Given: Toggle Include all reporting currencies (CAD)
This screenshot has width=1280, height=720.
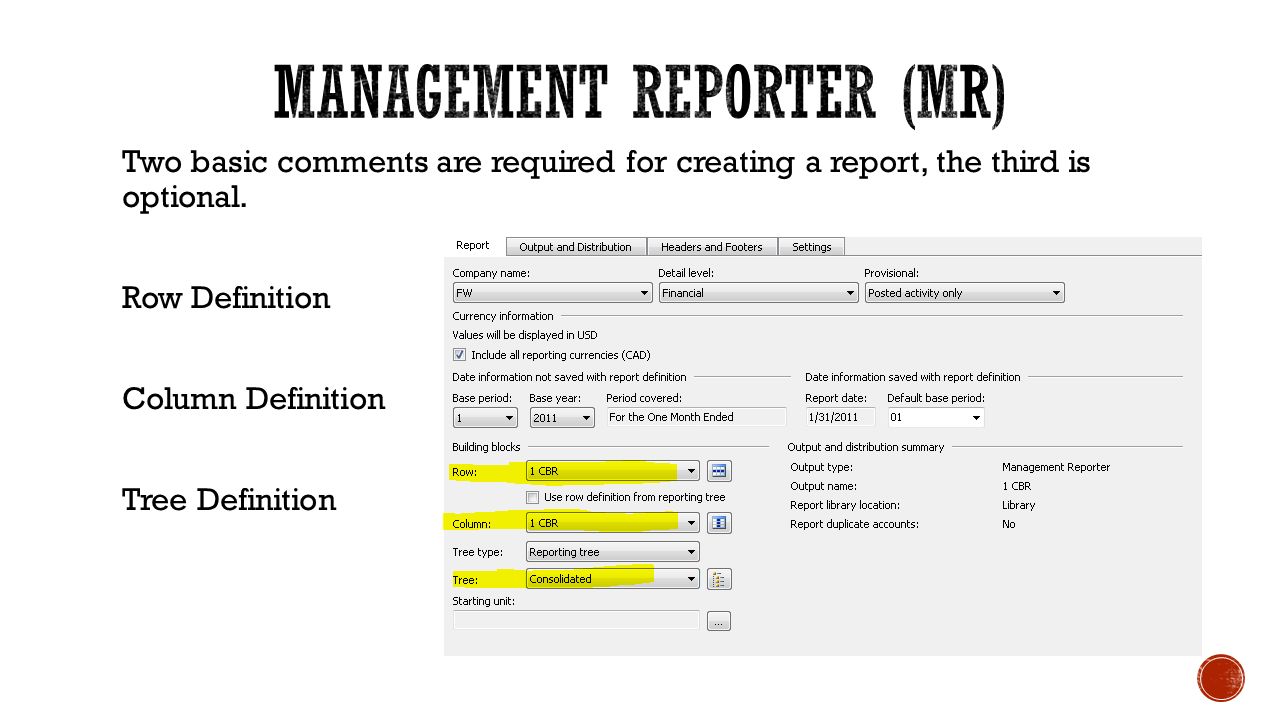Looking at the screenshot, I should [x=459, y=355].
